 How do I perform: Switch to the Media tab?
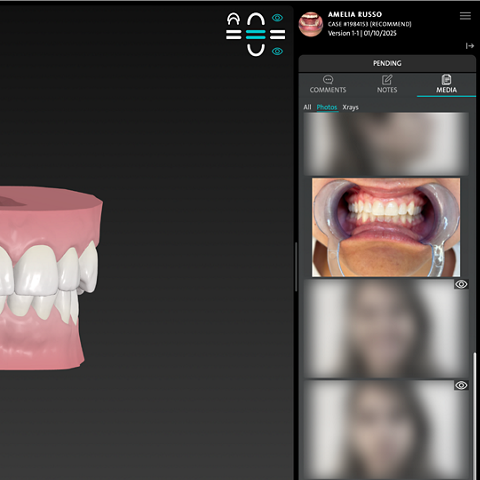[446, 84]
